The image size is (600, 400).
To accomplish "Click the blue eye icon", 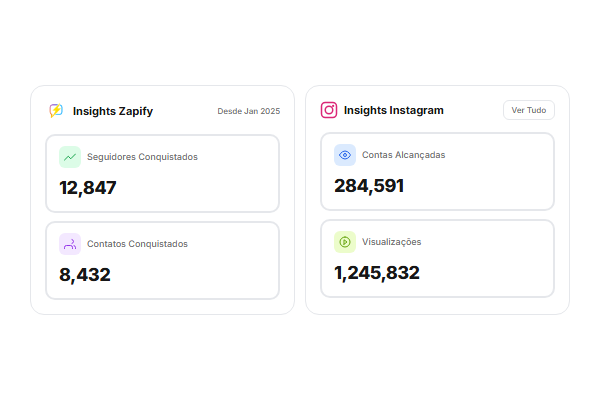I will click(345, 155).
